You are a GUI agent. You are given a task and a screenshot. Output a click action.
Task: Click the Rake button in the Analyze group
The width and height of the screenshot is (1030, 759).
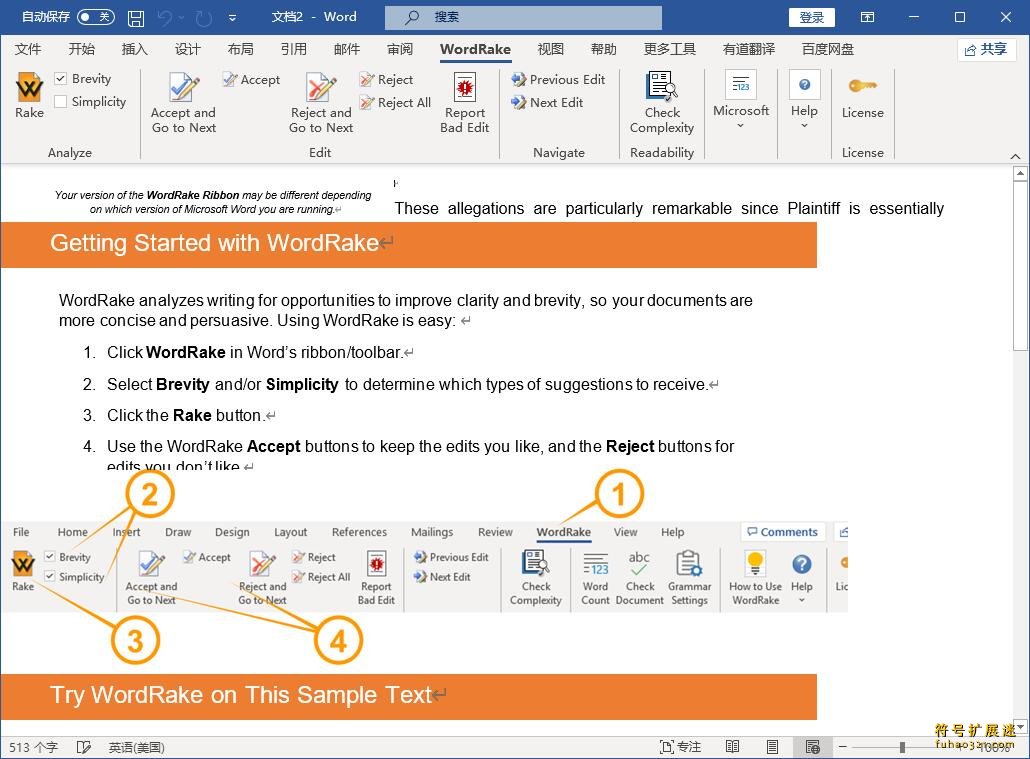tap(29, 96)
